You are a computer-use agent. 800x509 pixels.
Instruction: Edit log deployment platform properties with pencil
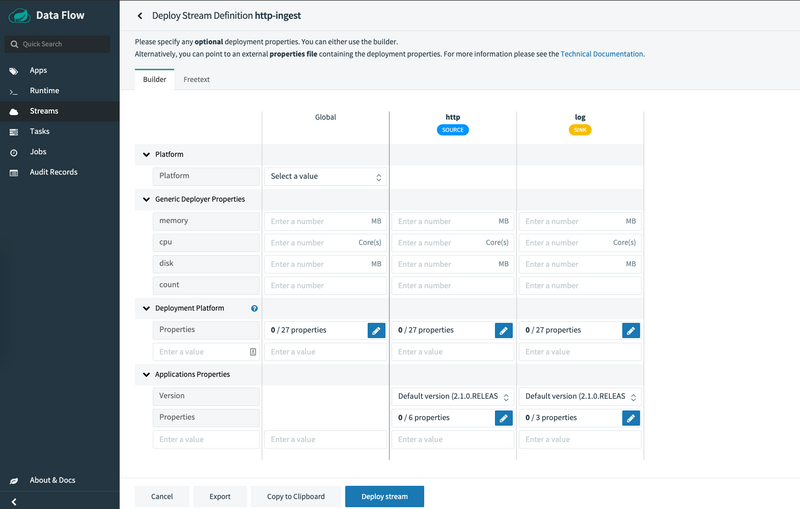click(x=631, y=330)
